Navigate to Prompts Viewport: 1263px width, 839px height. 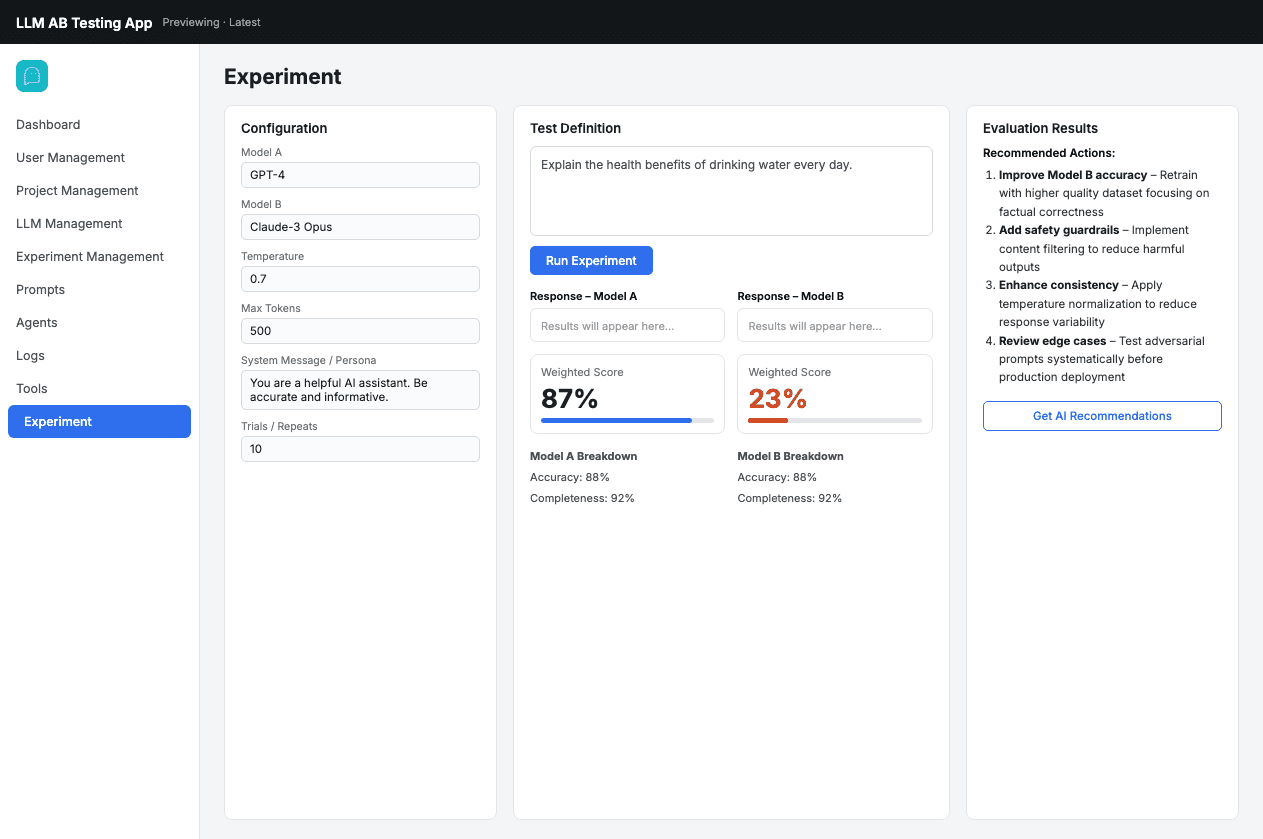pos(40,290)
